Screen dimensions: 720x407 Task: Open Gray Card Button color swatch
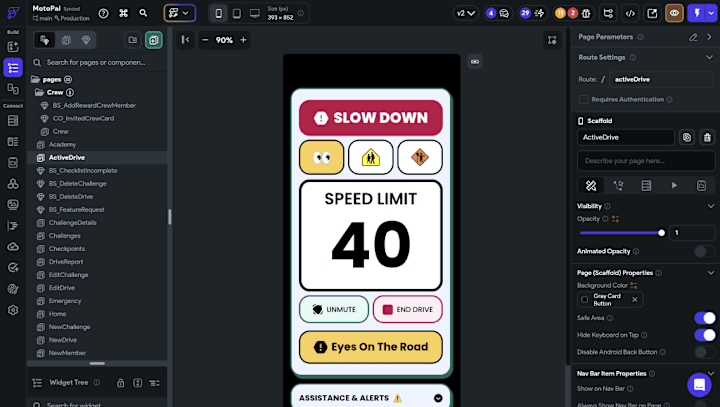coord(585,300)
